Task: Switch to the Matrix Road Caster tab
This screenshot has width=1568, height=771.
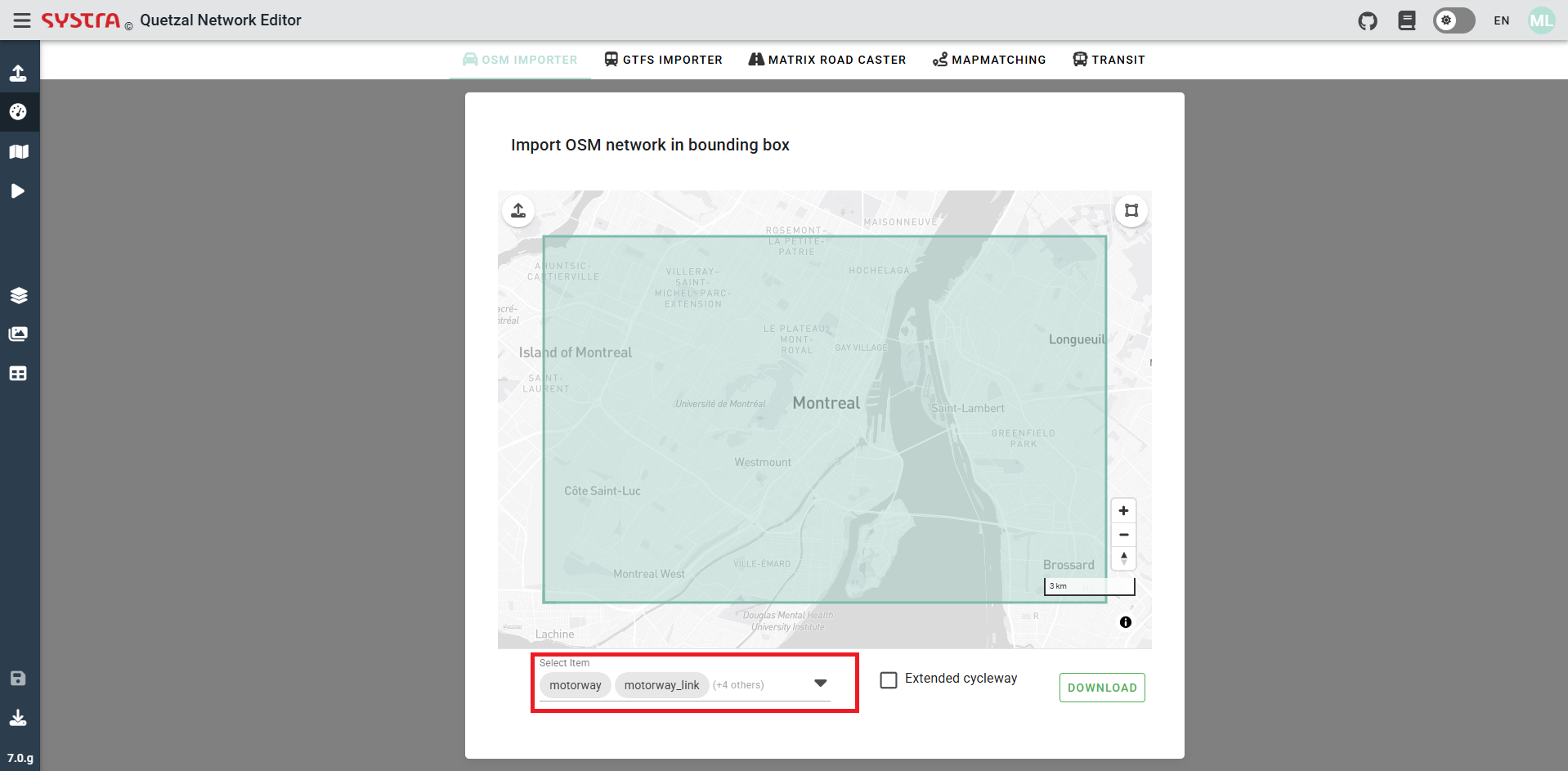Action: 827,60
